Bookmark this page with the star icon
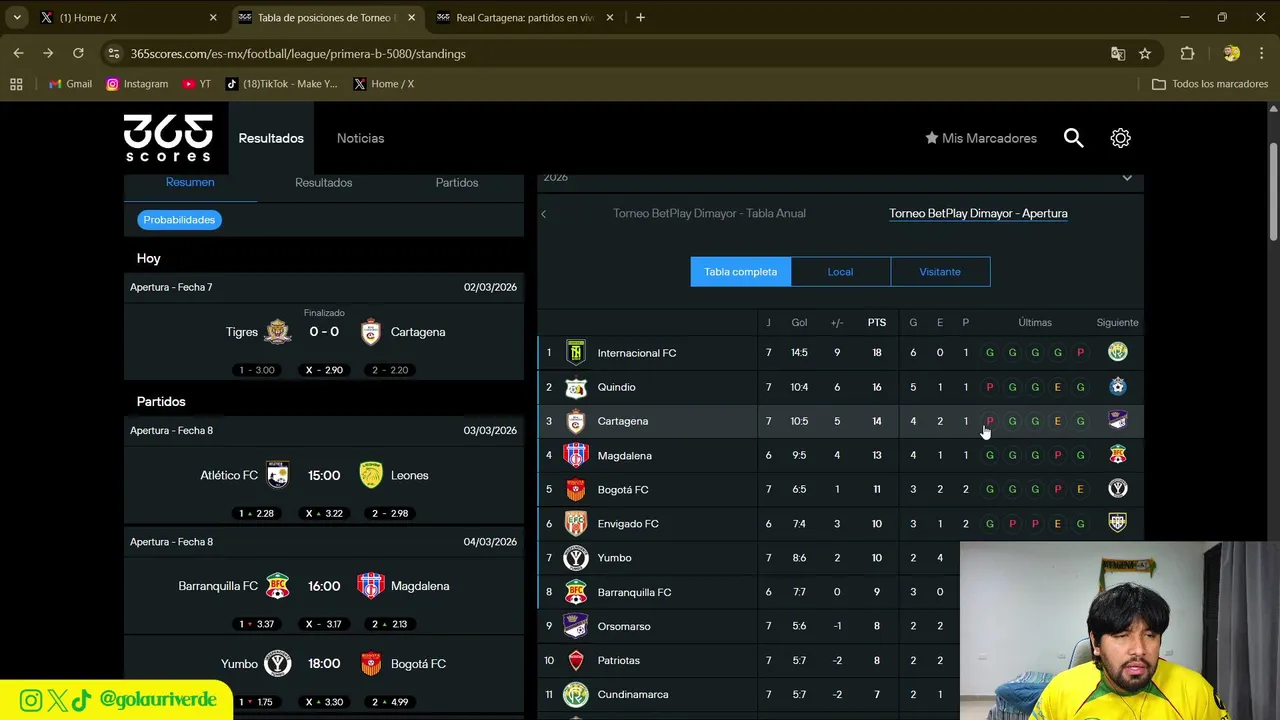The image size is (1280, 720). (1145, 53)
